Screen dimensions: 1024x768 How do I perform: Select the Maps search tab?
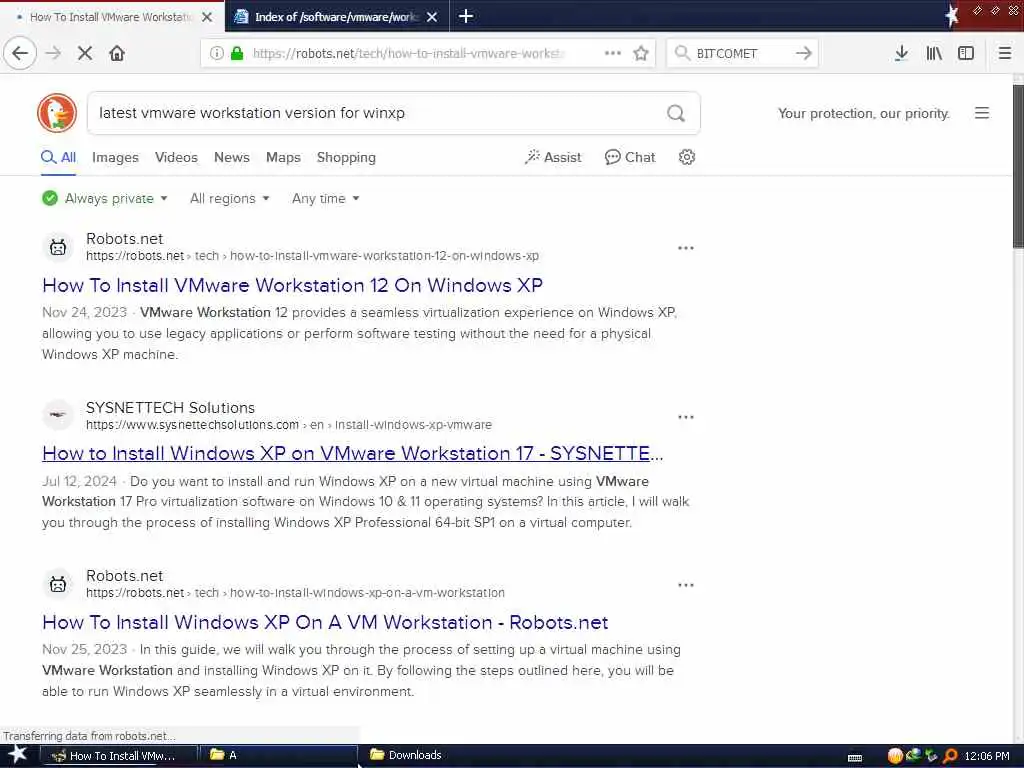283,157
